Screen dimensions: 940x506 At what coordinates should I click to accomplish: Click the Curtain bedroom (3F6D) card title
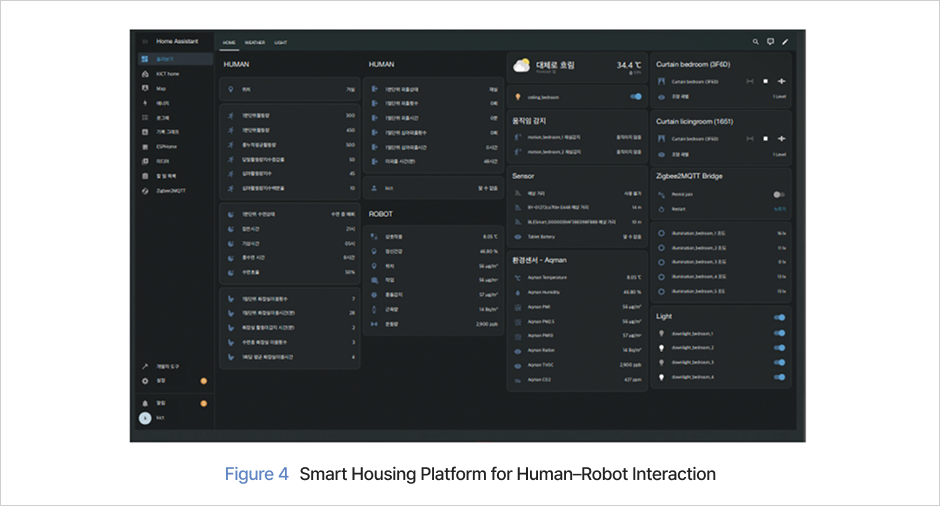tap(693, 64)
